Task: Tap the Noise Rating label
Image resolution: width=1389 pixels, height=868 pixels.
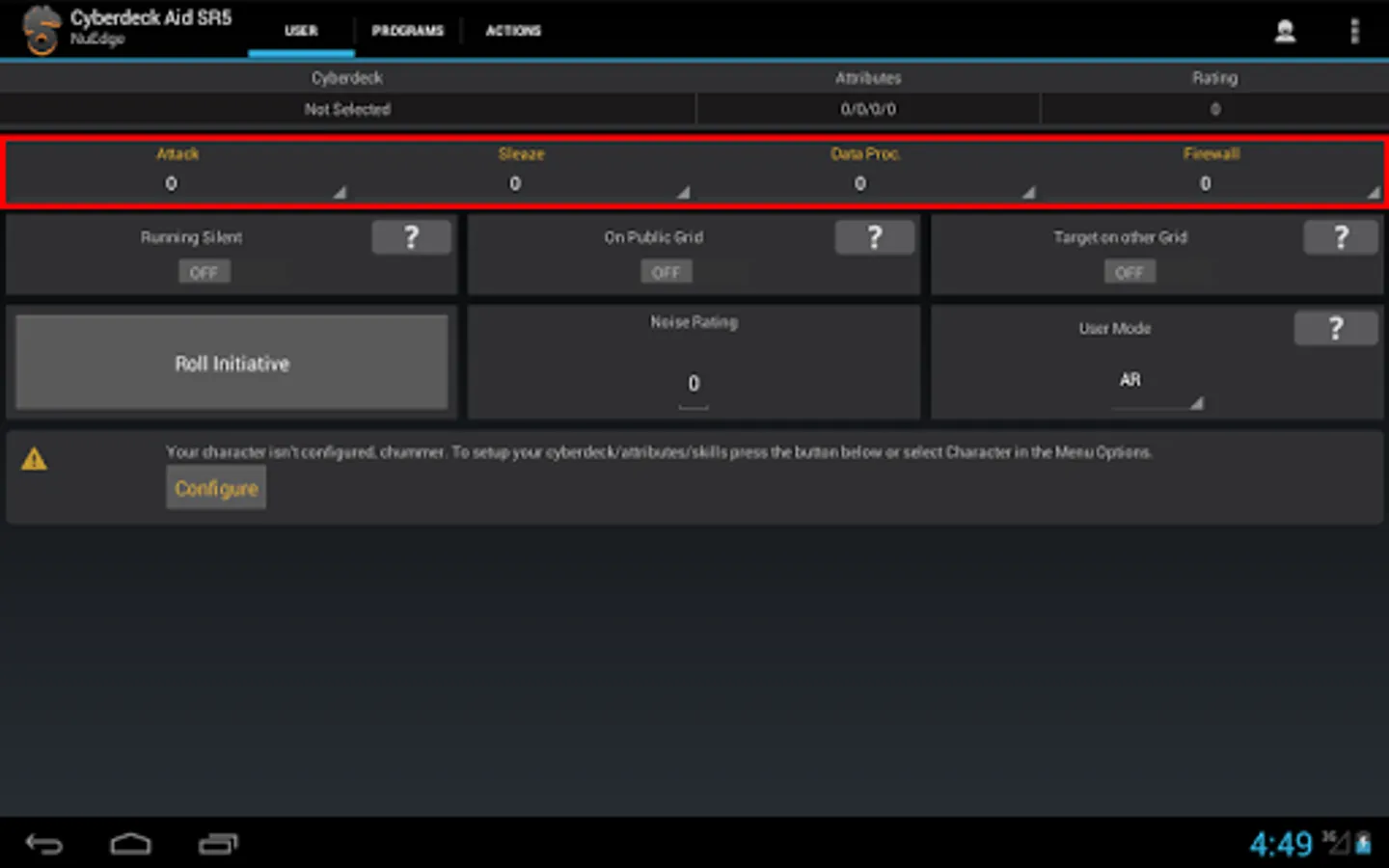Action: click(694, 322)
